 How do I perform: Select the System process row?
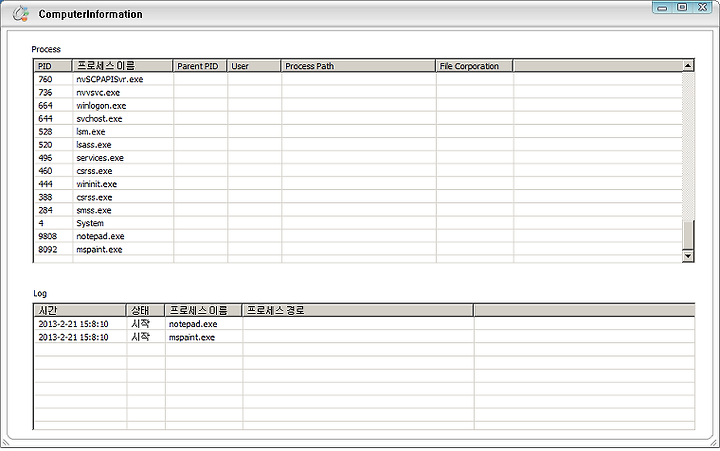359,223
